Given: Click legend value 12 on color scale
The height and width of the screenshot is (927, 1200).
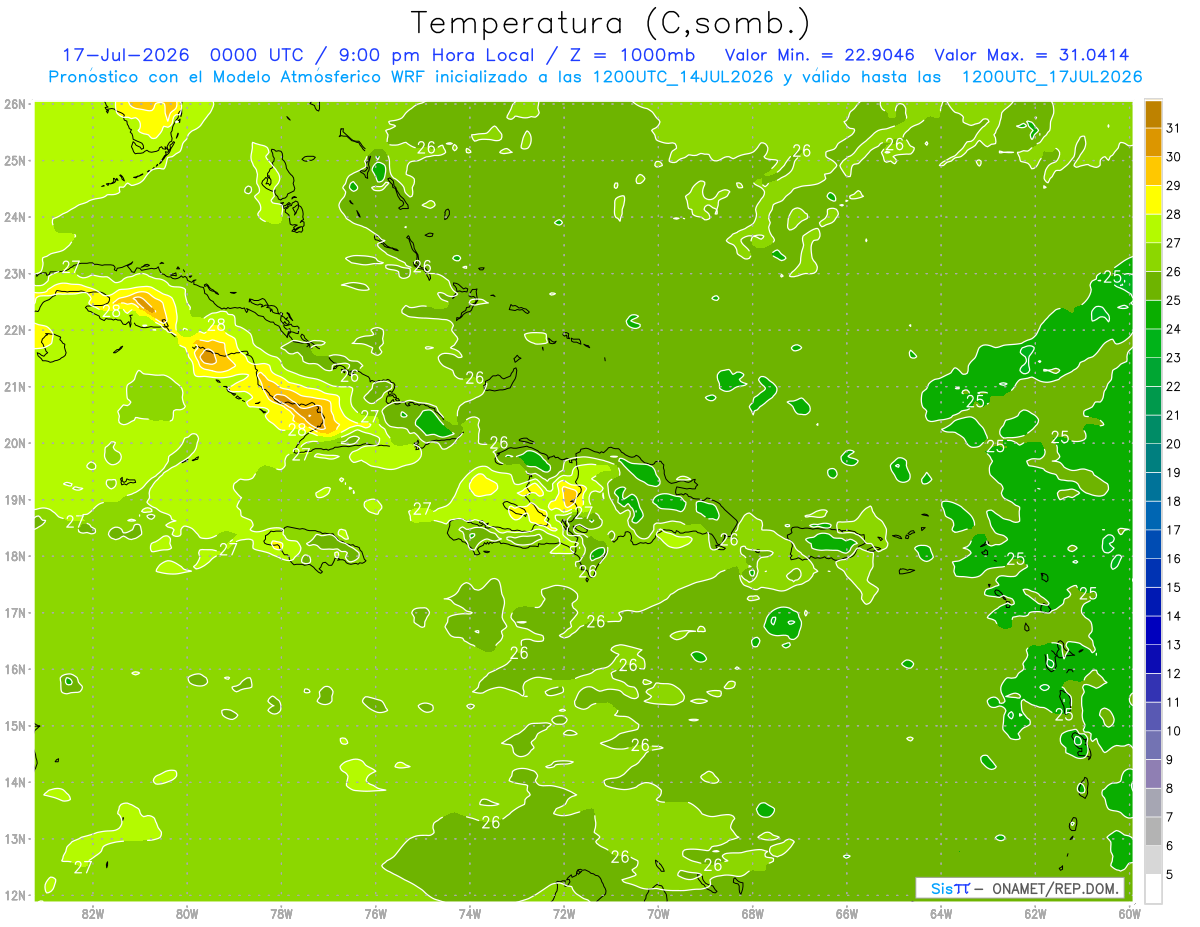Looking at the screenshot, I should (1173, 673).
